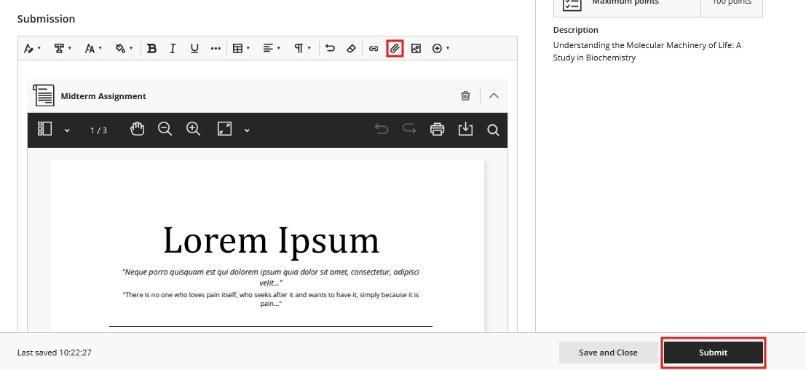This screenshot has height=370, width=806.
Task: Delete the Midterm Assignment attachment
Action: (x=466, y=96)
